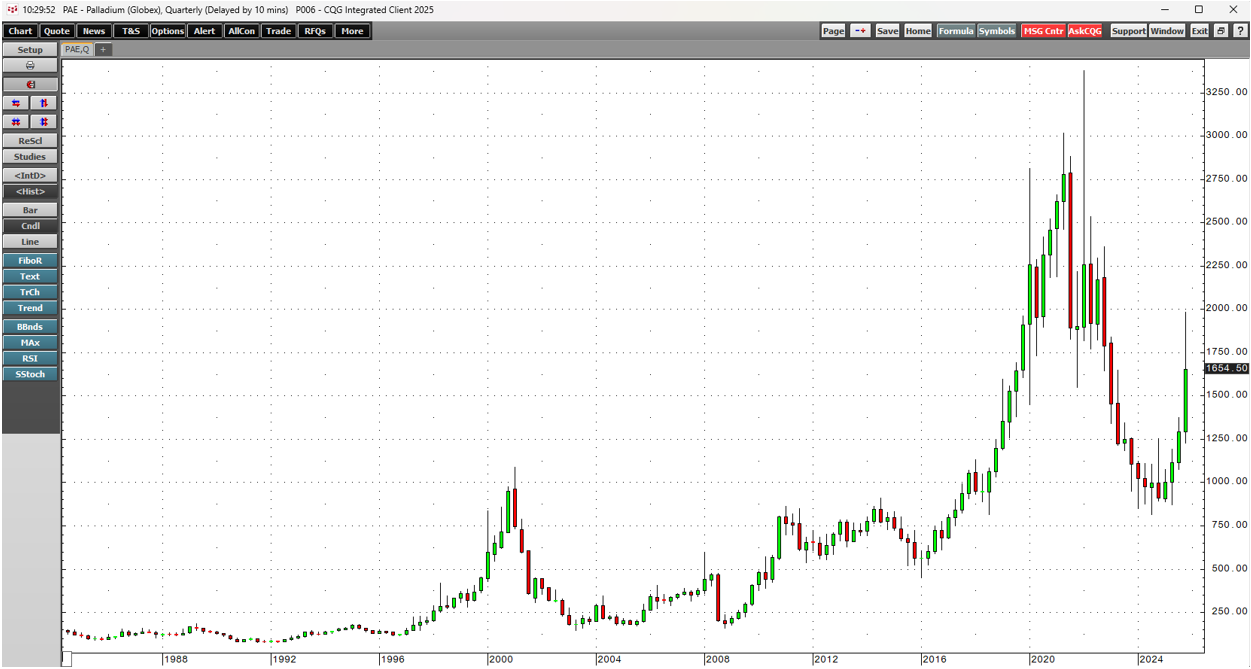
Task: Click the minus-plus icon beside Page
Action: tap(860, 31)
